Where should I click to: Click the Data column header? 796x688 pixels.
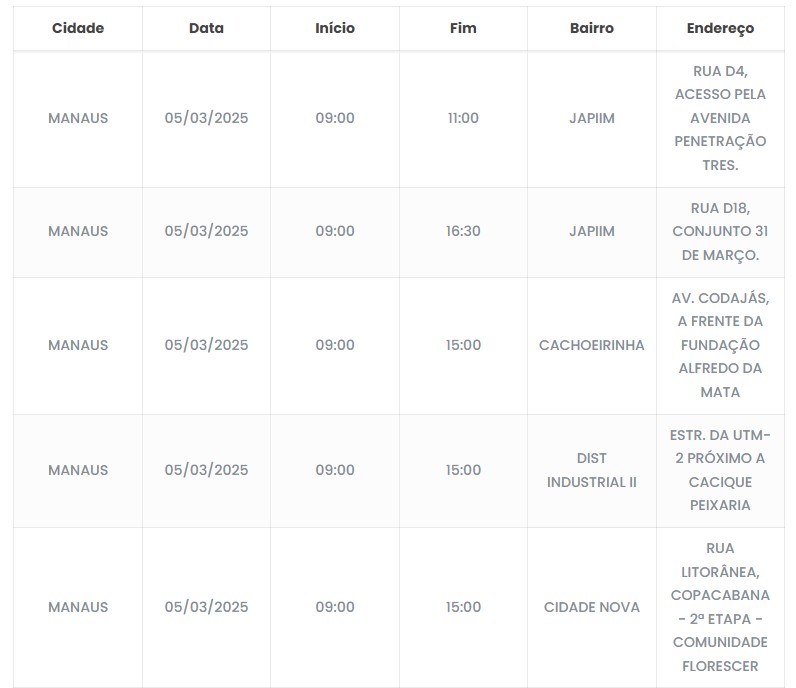[206, 28]
